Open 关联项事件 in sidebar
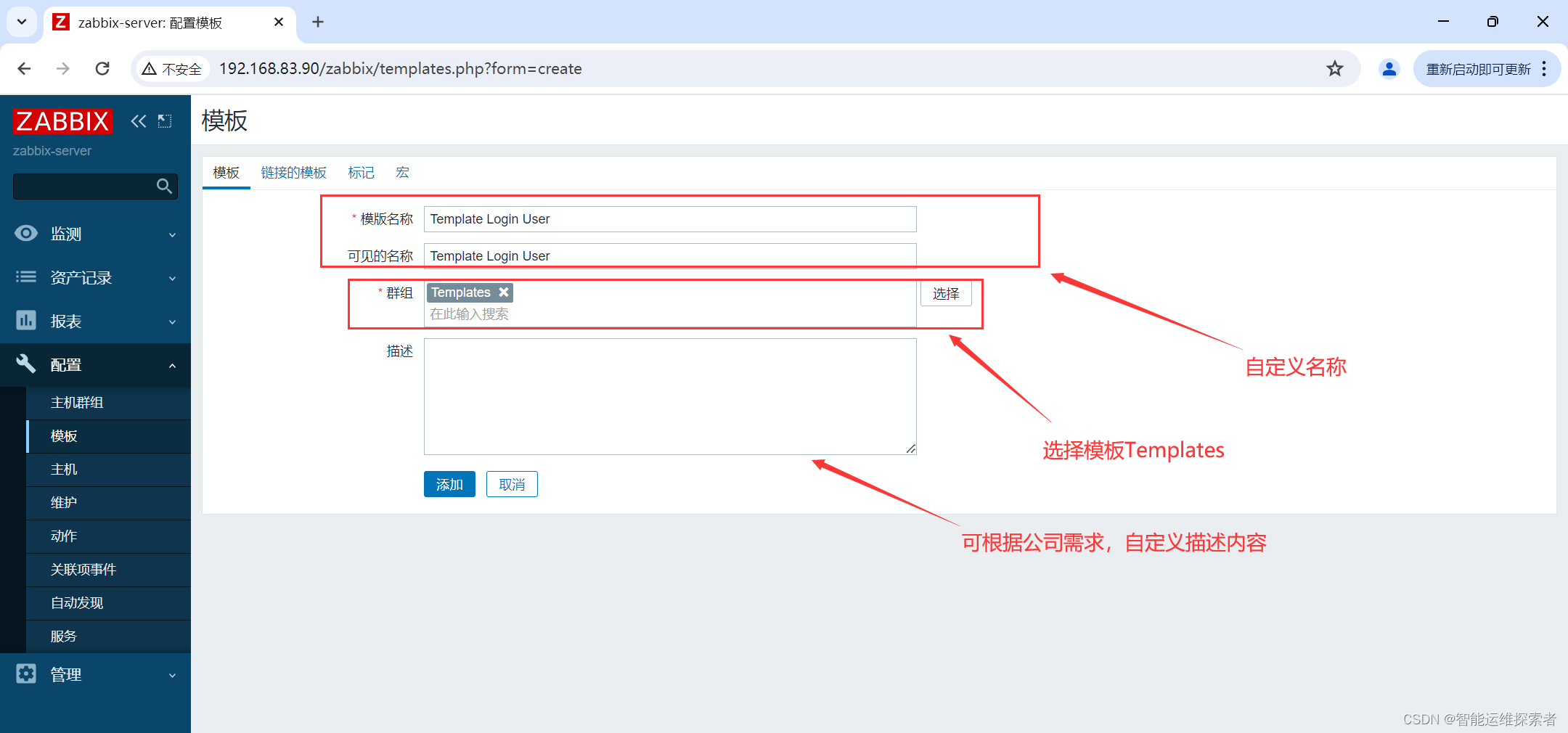Screen dimensions: 1568x733 click(x=108, y=570)
